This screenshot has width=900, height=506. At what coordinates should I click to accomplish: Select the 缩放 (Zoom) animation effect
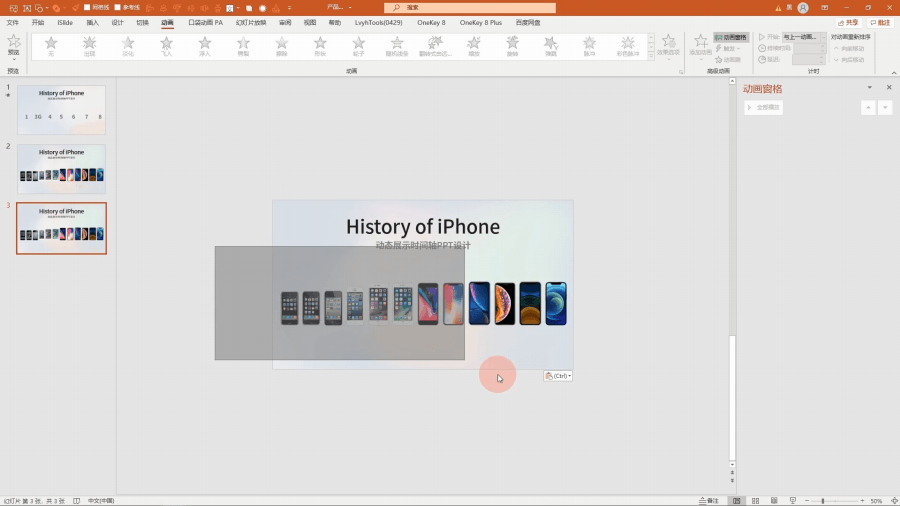[x=474, y=46]
